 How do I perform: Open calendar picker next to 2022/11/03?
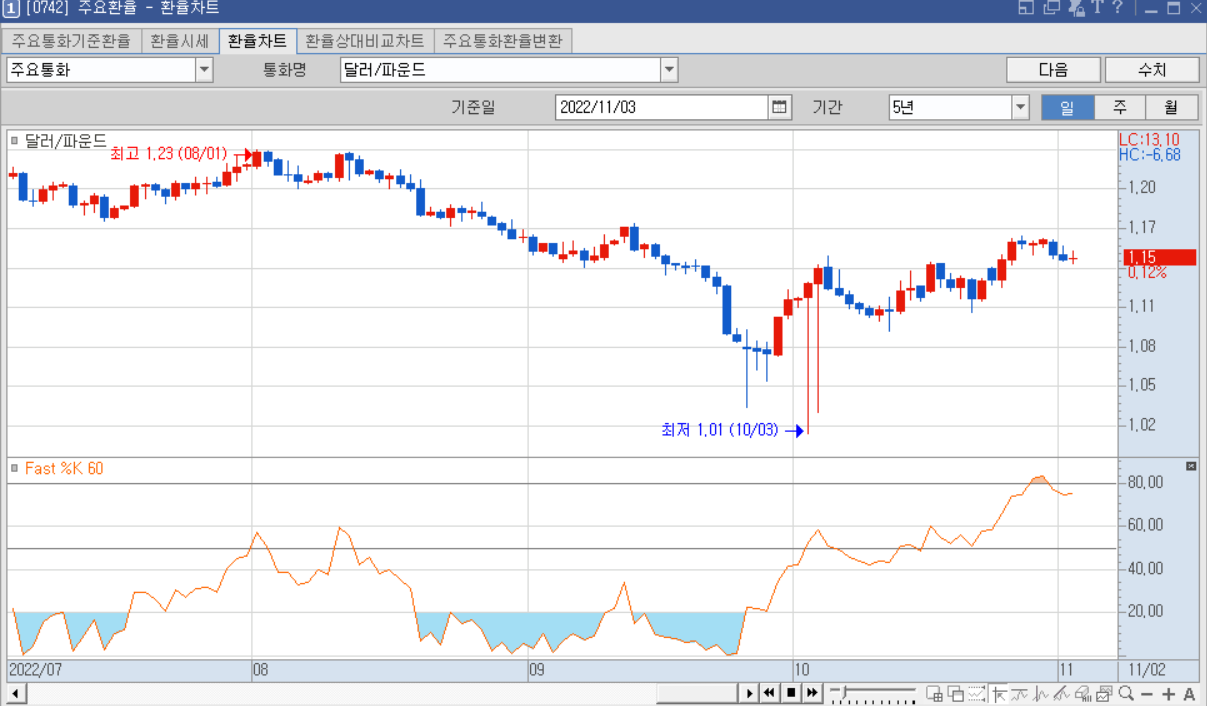tap(780, 107)
